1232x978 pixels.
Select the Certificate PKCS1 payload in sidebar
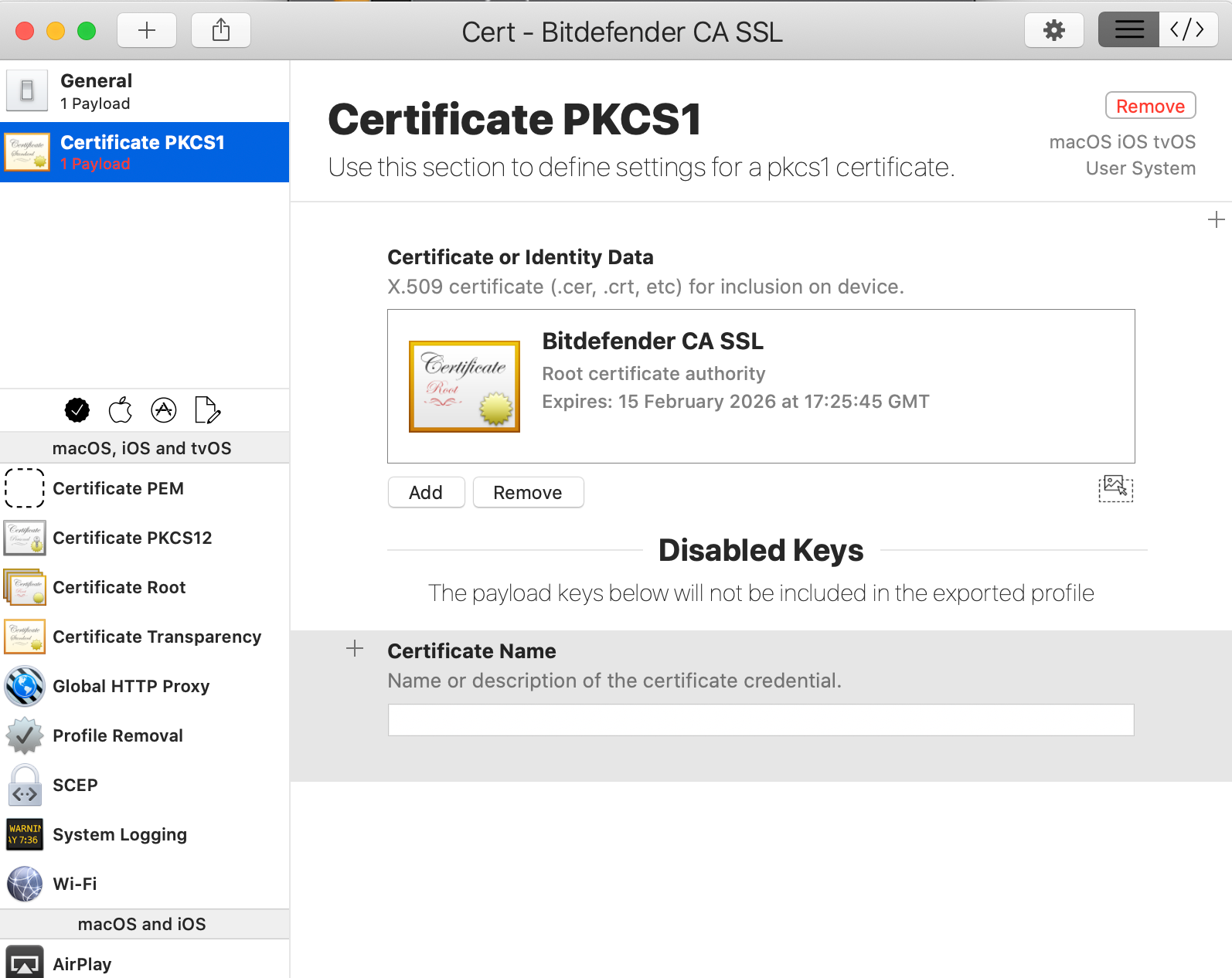tap(145, 152)
